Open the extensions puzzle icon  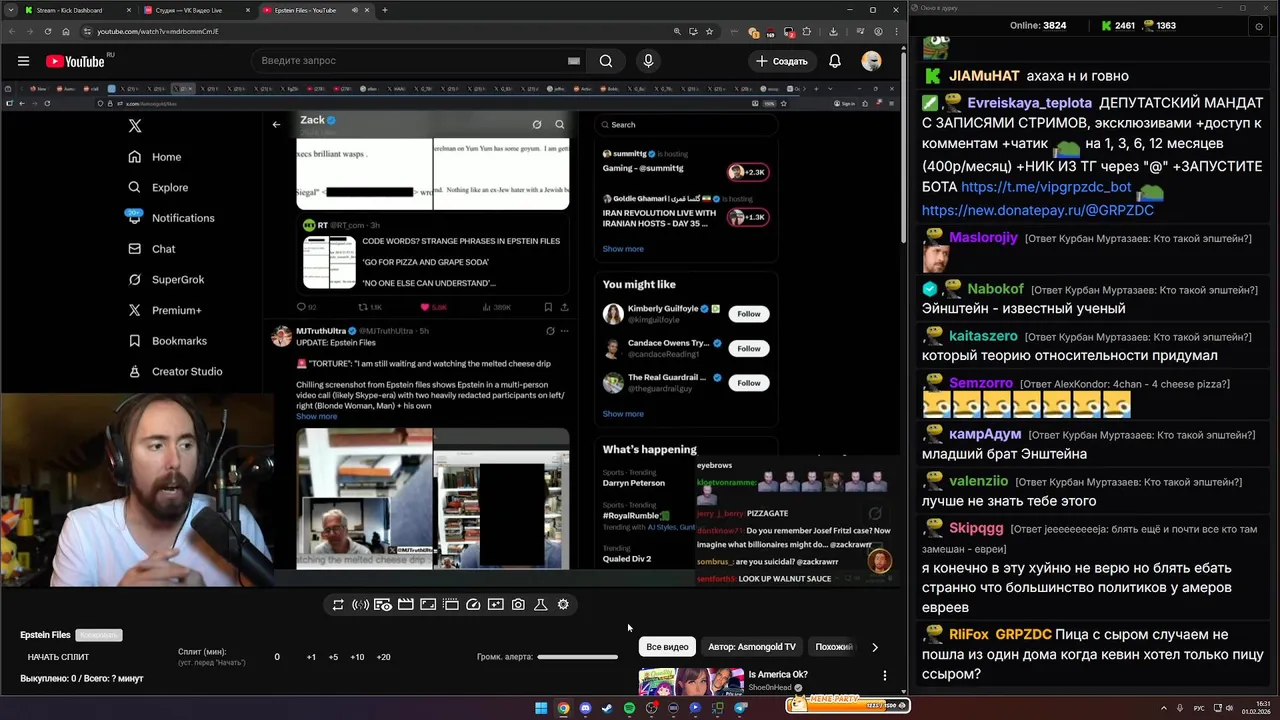807,31
